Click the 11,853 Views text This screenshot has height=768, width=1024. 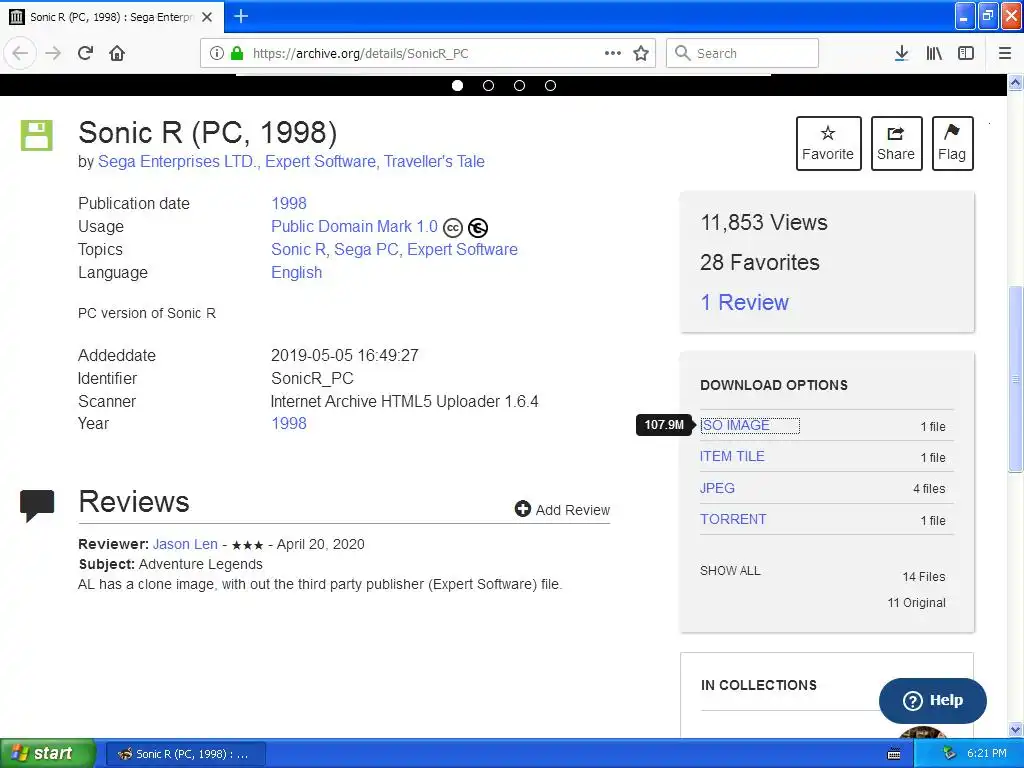(763, 223)
